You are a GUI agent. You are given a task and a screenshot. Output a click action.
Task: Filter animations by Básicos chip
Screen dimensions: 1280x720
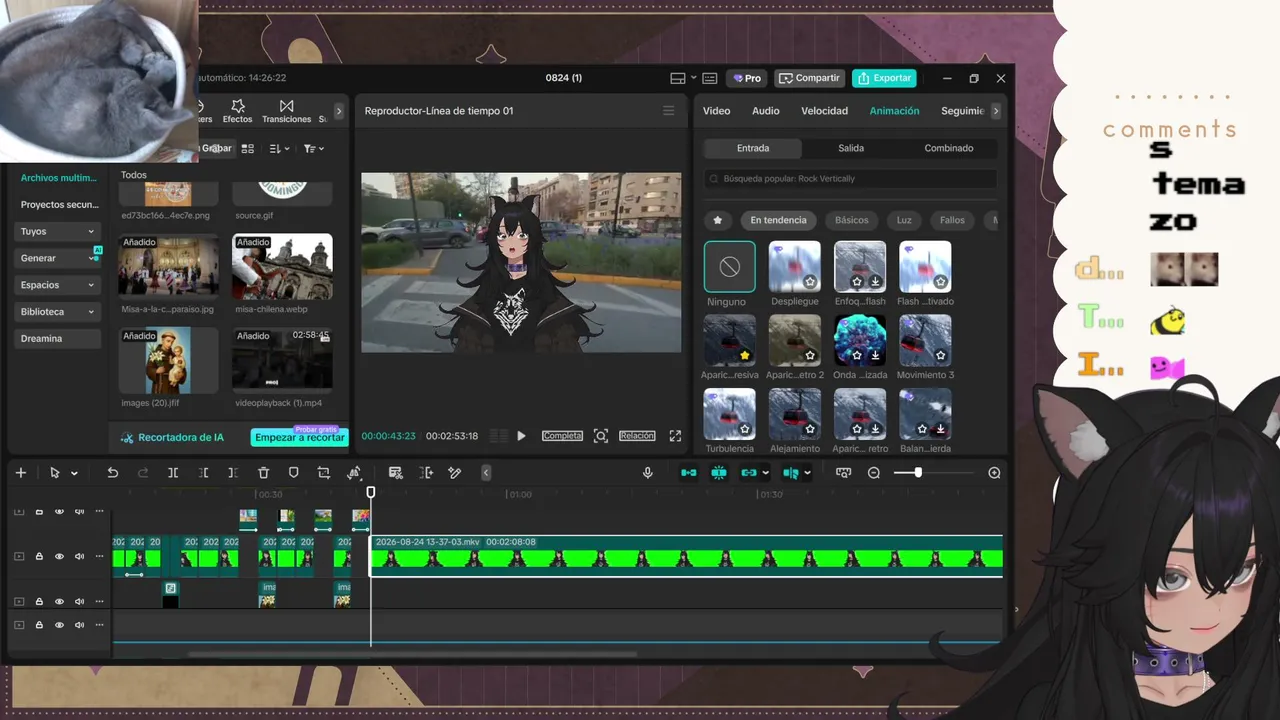click(x=852, y=220)
